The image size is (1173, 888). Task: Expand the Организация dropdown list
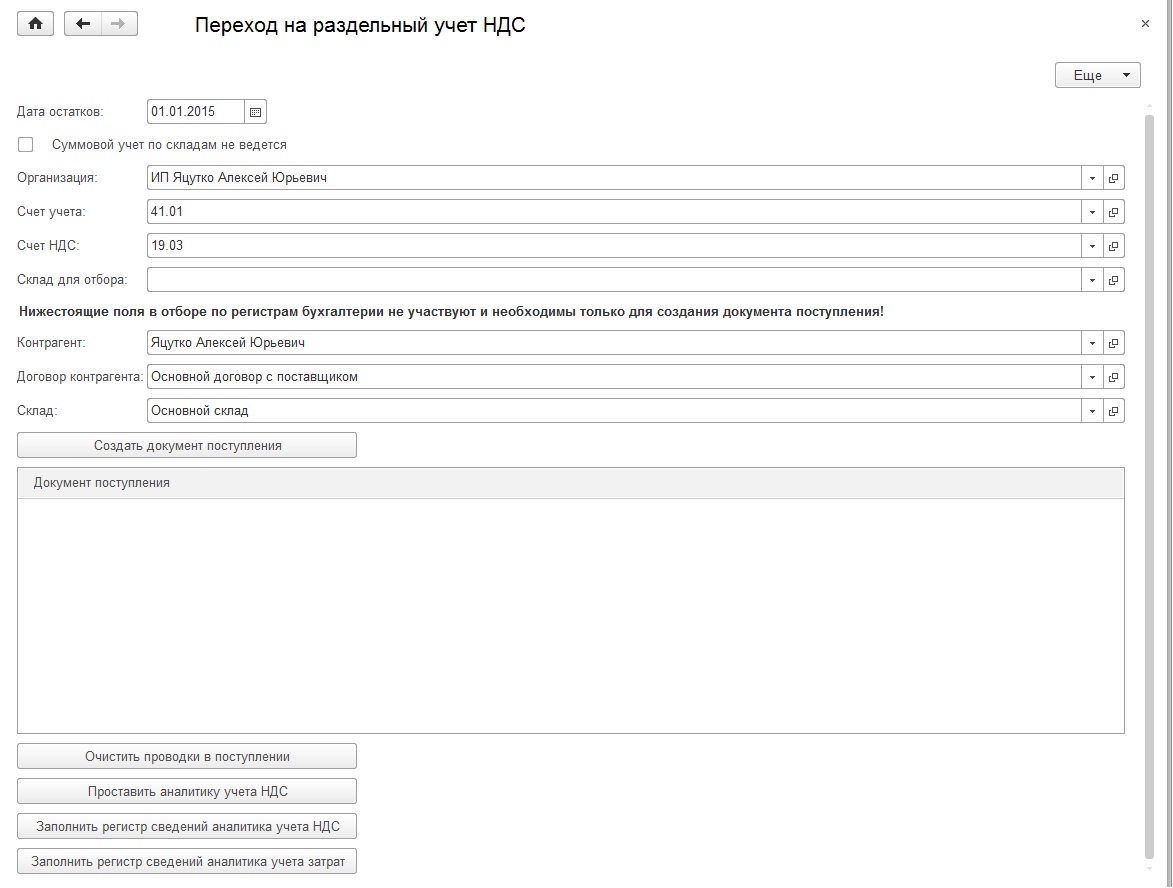point(1092,179)
